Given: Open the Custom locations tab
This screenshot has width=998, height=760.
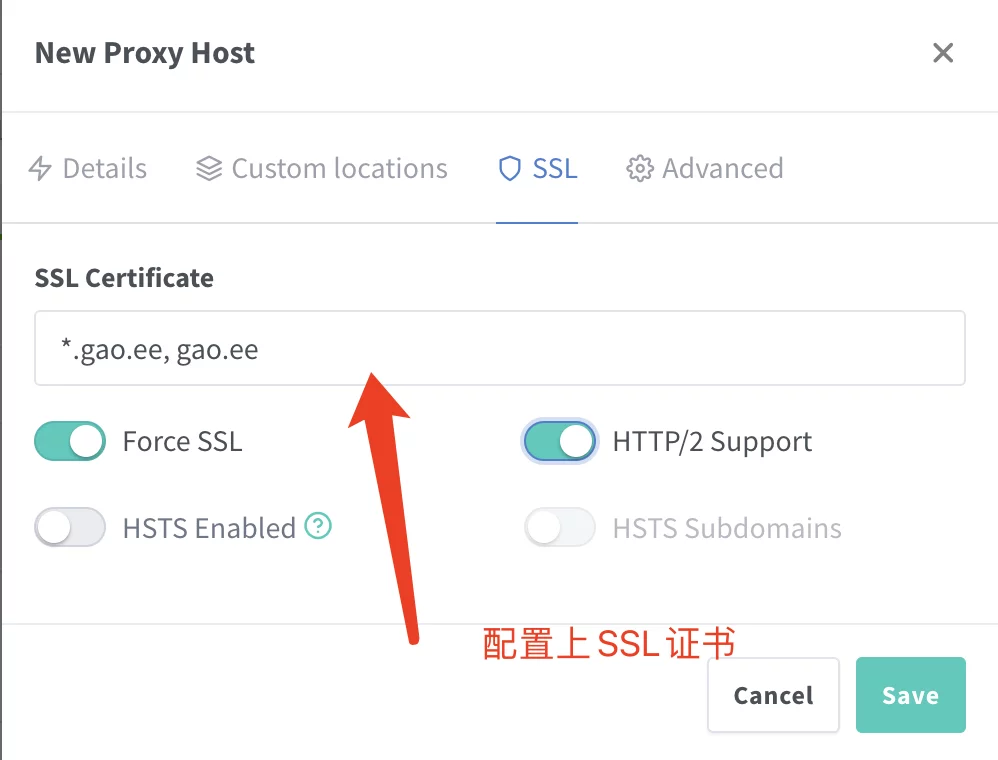Looking at the screenshot, I should (339, 169).
